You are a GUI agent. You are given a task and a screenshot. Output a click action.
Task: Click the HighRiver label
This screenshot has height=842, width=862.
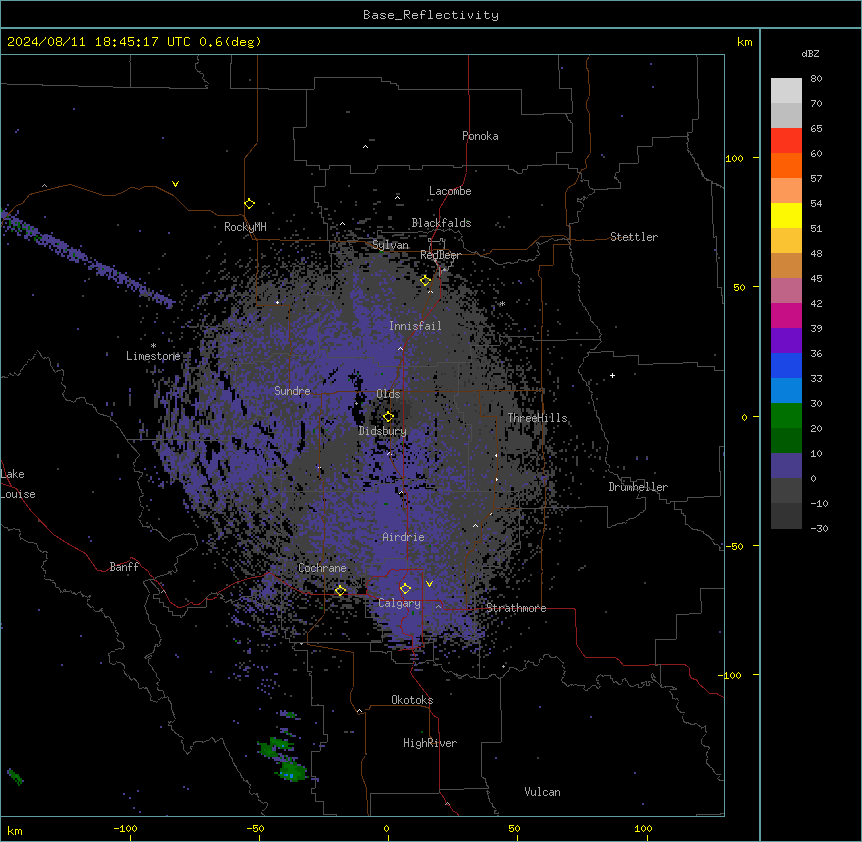(x=430, y=743)
